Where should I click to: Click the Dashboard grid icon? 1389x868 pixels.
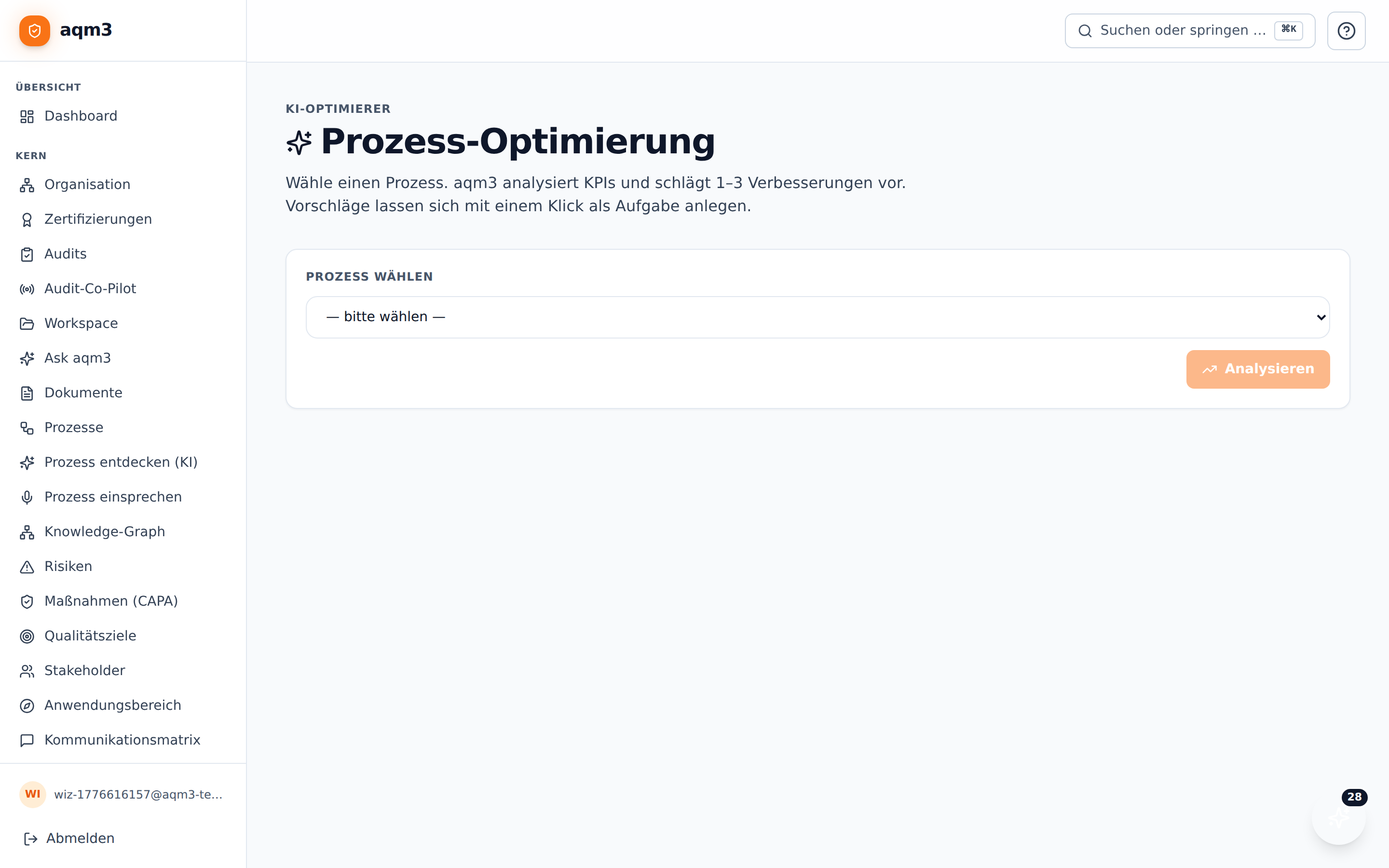pos(27,117)
